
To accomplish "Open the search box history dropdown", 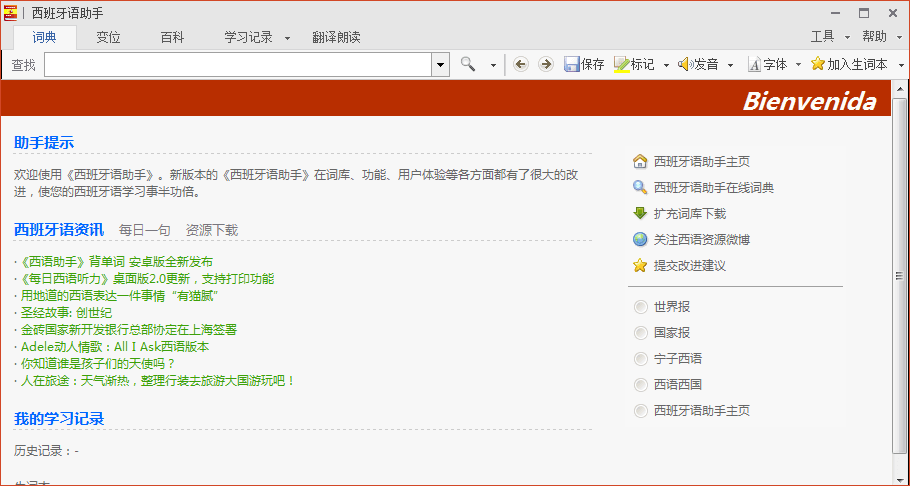I will [440, 64].
